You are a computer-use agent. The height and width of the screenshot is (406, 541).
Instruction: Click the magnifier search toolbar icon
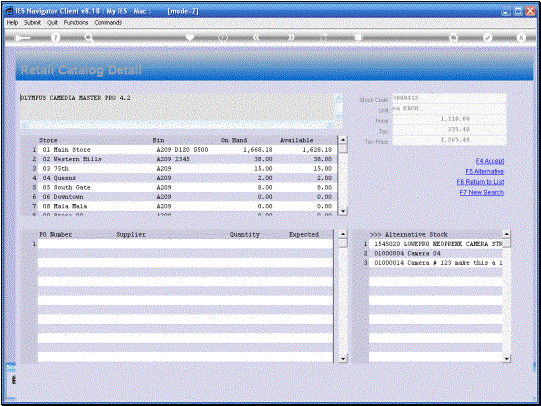tap(89, 38)
